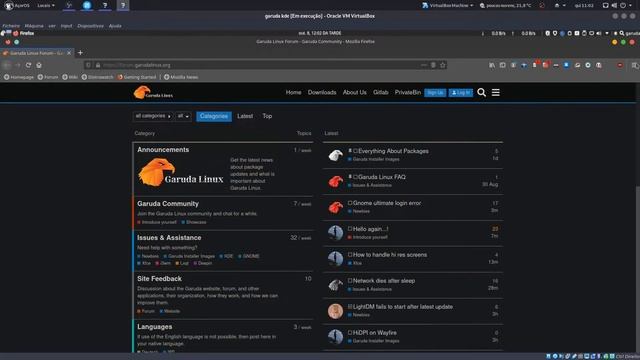Image resolution: width=640 pixels, height=360 pixels.
Task: Open the Mozilla News bookmark
Action: (x=181, y=77)
